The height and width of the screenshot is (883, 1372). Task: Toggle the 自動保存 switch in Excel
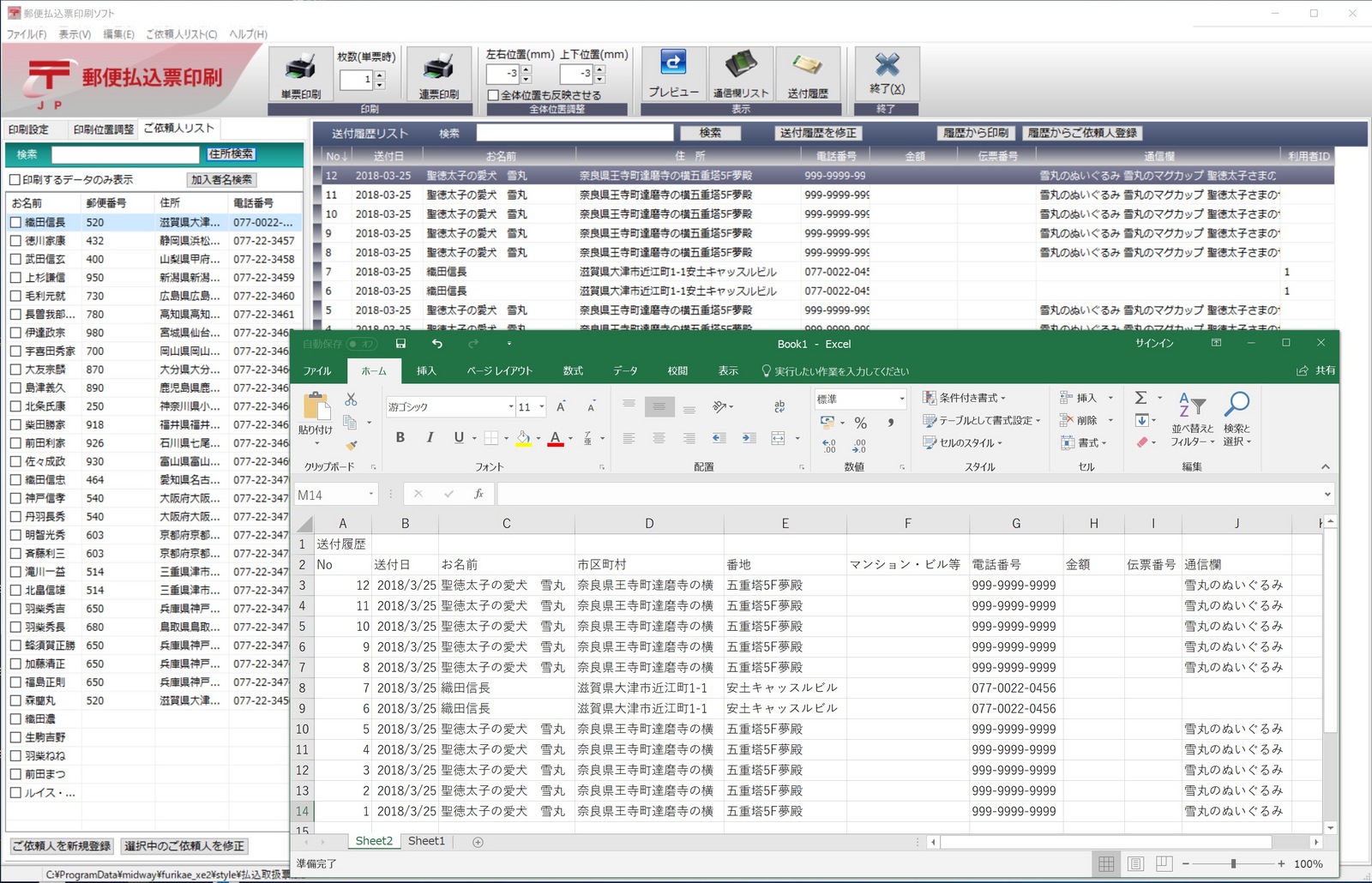point(361,344)
